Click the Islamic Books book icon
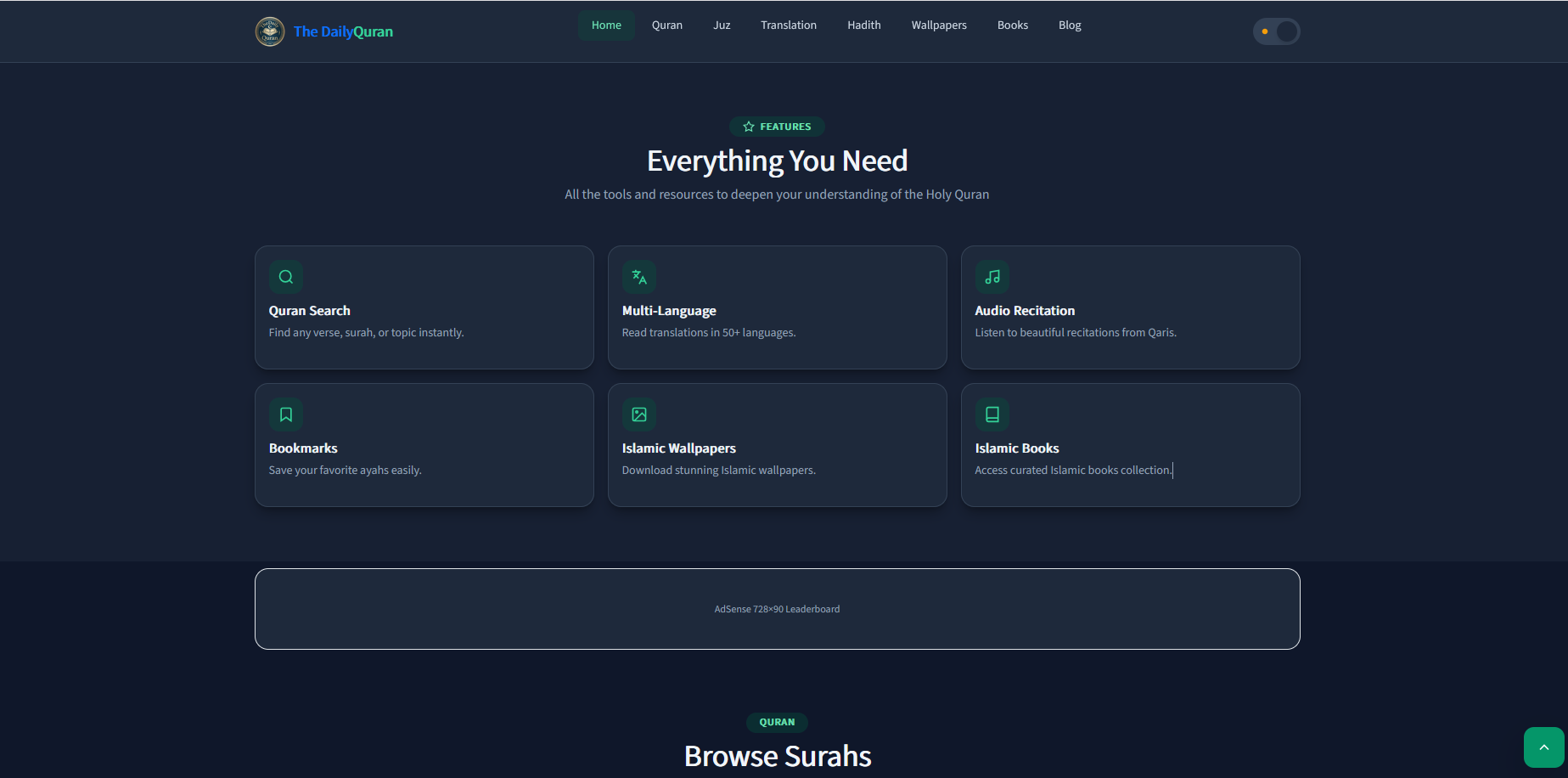 [992, 414]
